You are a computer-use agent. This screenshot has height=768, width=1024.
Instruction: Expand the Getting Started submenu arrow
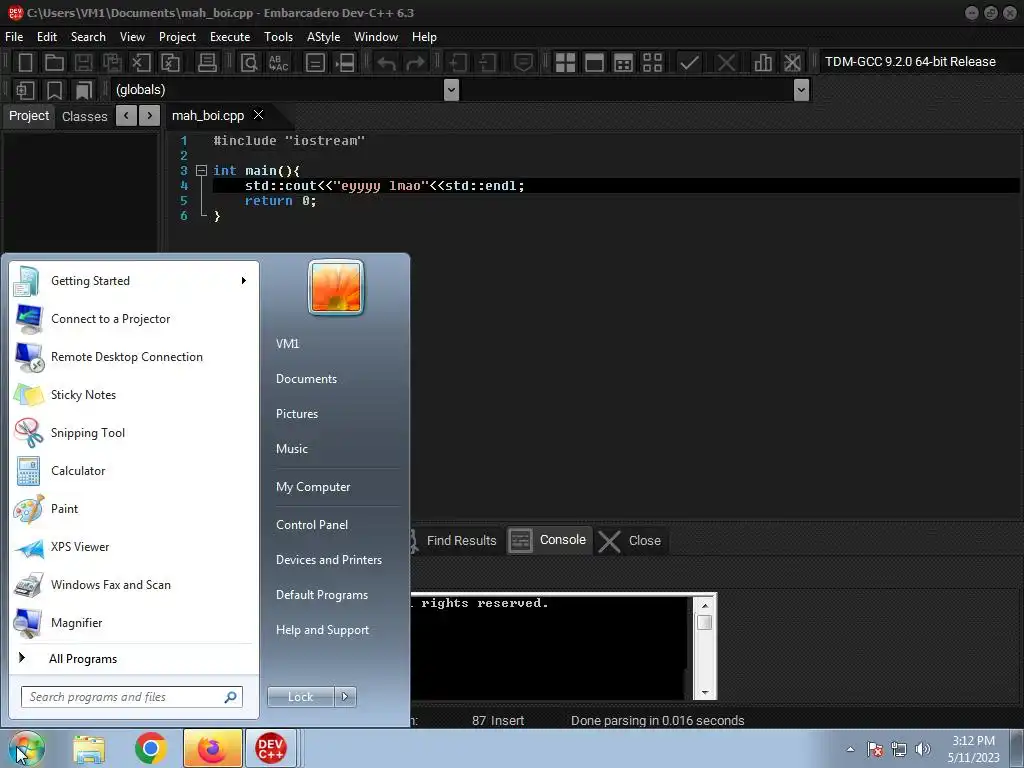pos(244,281)
